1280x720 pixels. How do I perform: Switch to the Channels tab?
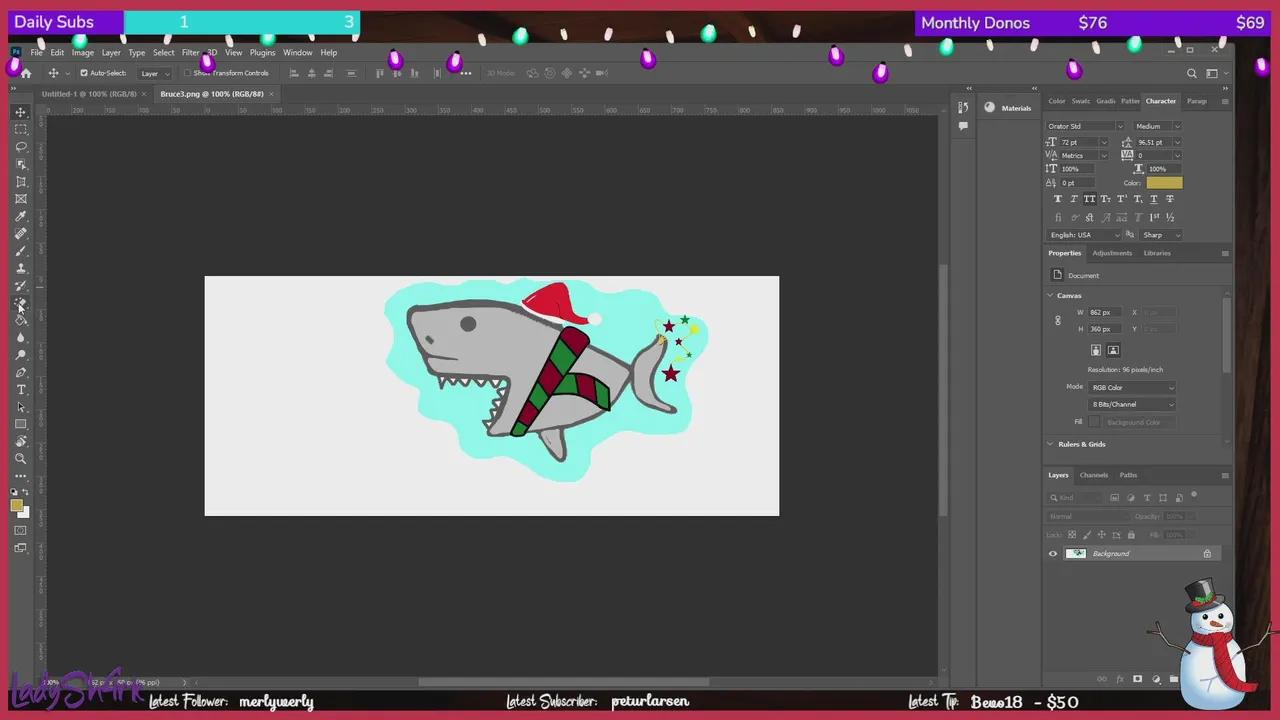coord(1093,475)
